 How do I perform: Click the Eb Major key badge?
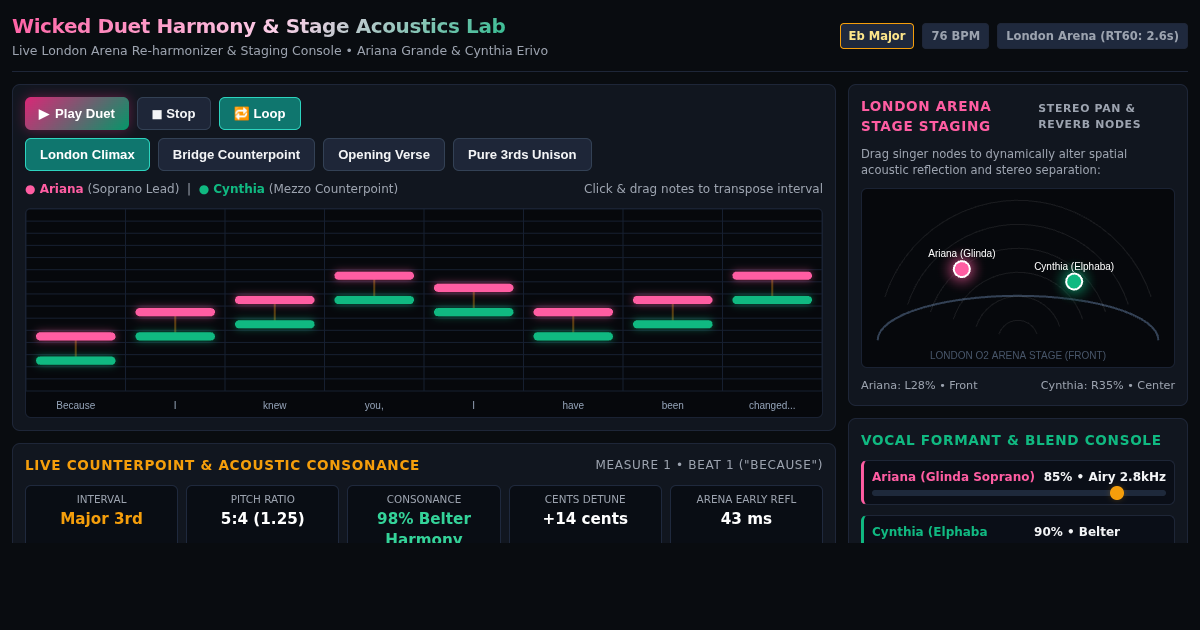click(877, 36)
